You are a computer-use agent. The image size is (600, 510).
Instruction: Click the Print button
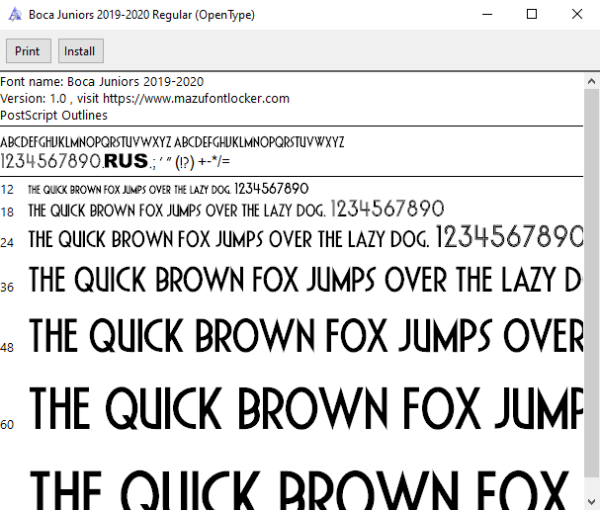(x=28, y=51)
